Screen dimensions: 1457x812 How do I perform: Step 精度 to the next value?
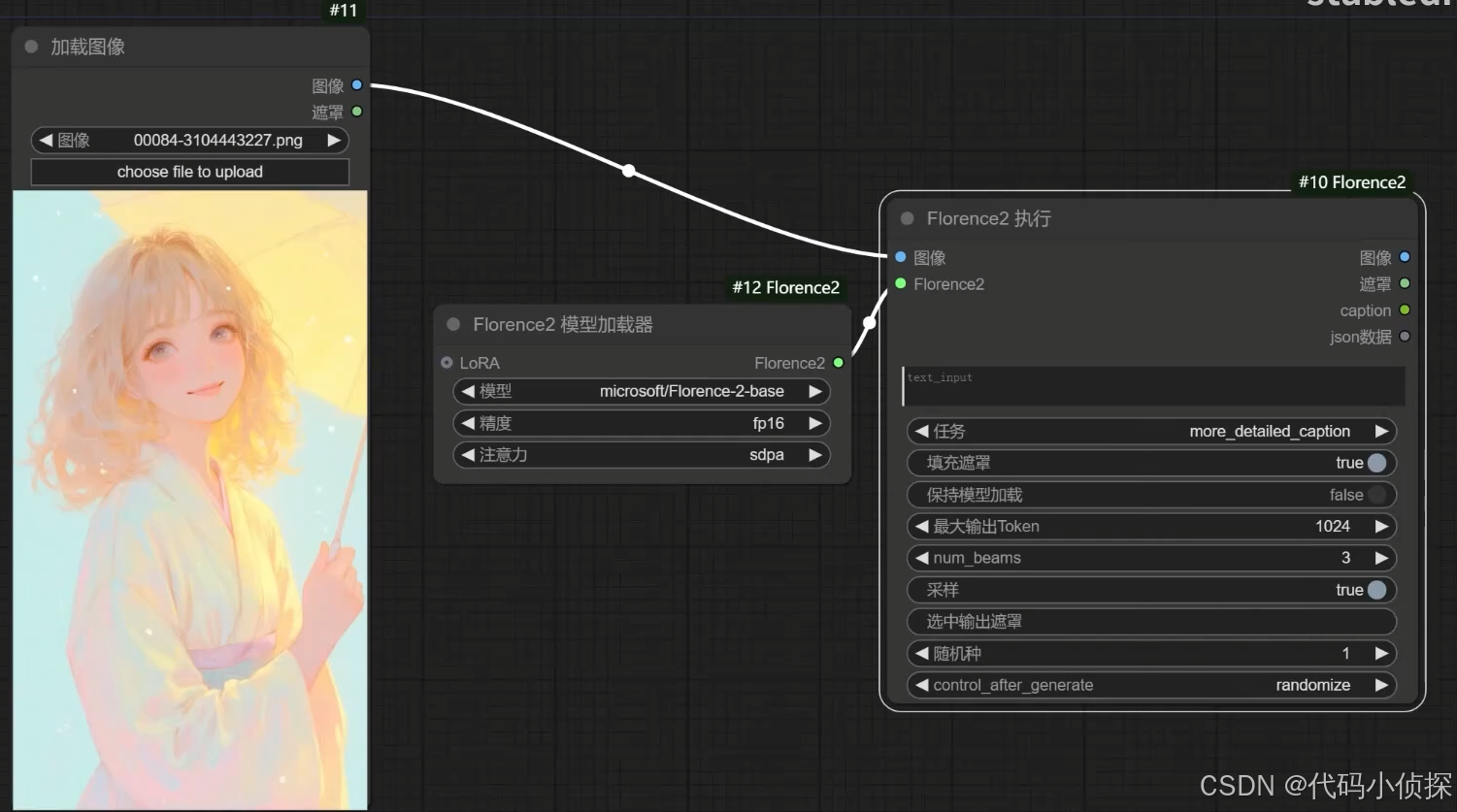pyautogui.click(x=815, y=423)
